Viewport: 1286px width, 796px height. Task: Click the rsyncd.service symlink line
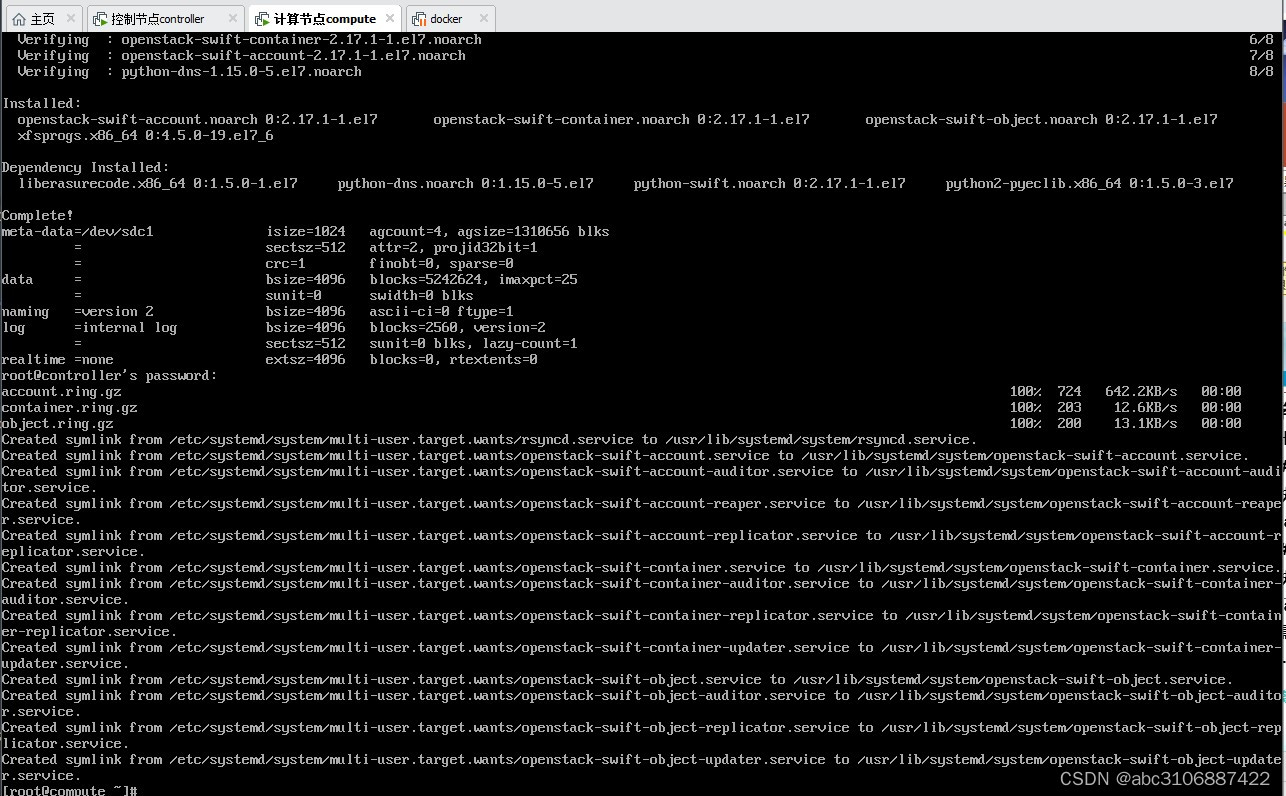tap(489, 440)
